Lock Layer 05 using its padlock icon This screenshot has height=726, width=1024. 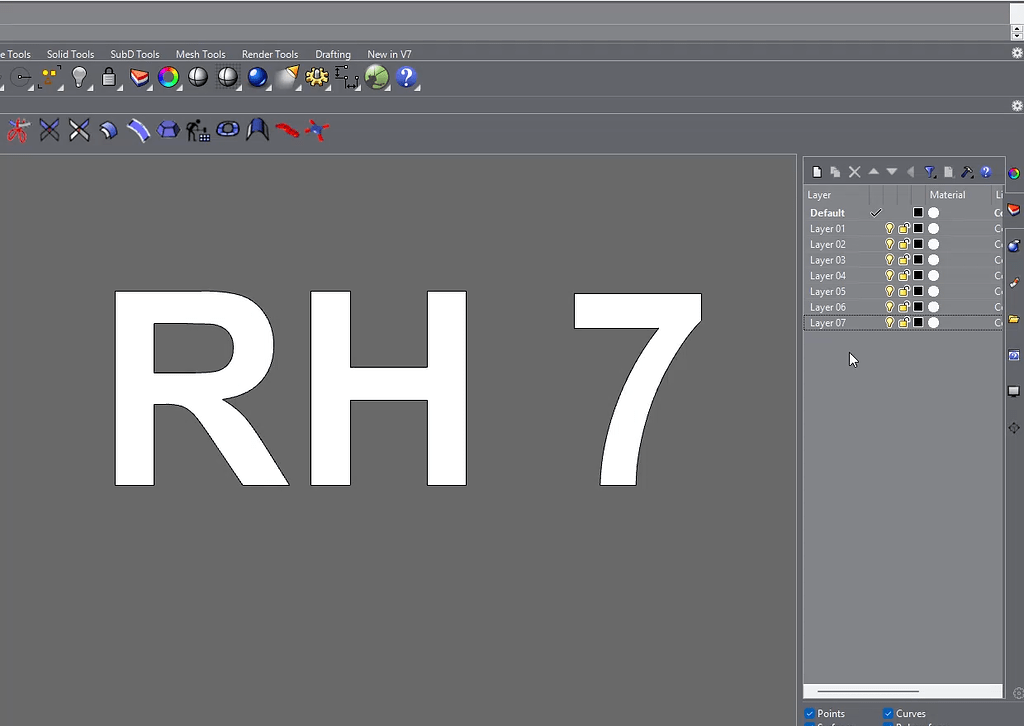point(904,291)
